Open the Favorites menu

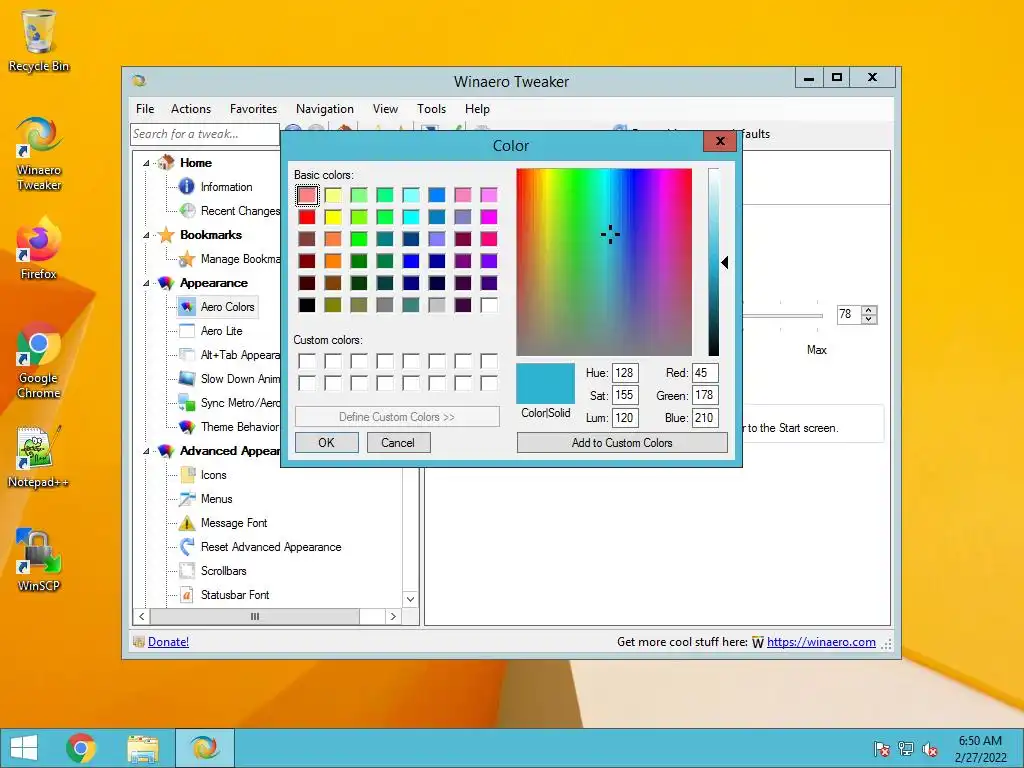coord(253,109)
